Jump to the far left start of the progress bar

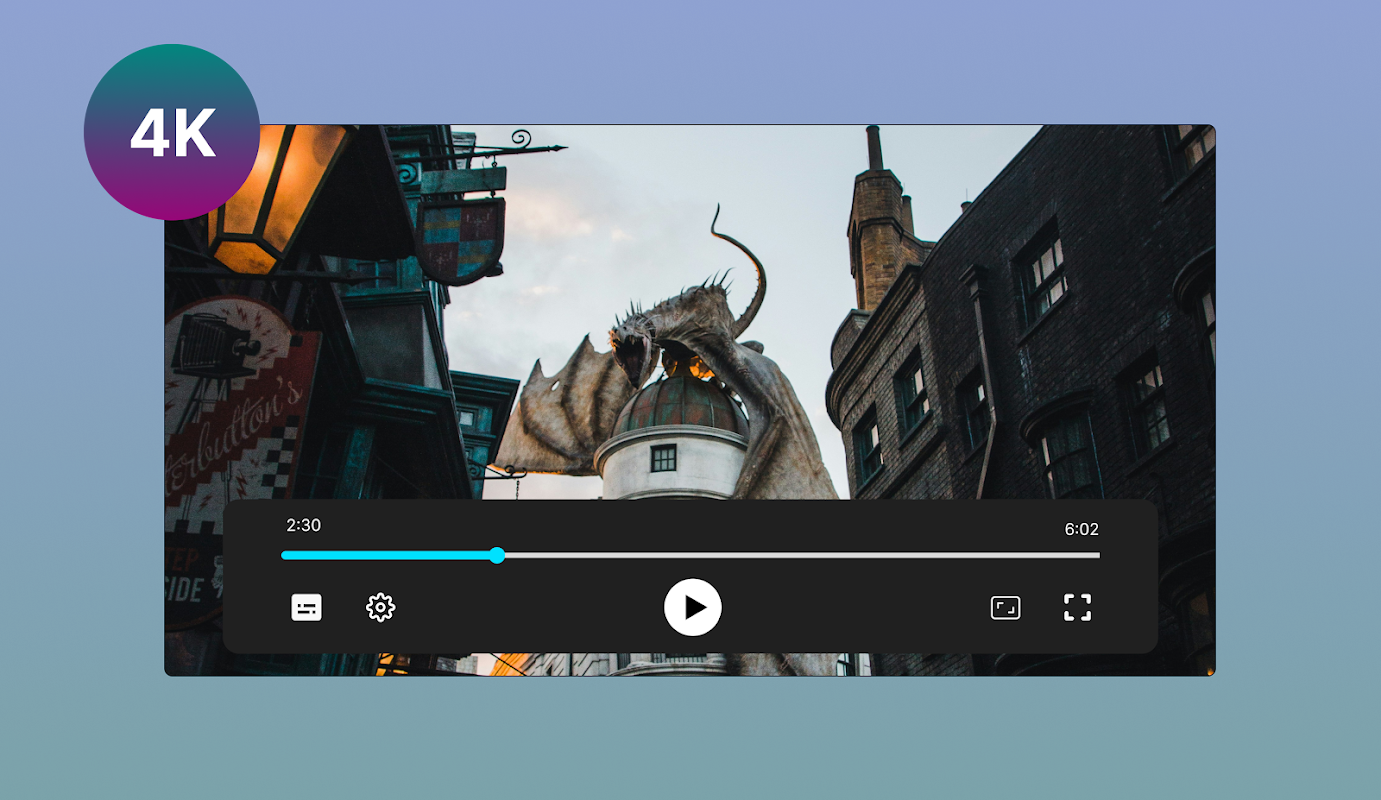click(x=284, y=555)
